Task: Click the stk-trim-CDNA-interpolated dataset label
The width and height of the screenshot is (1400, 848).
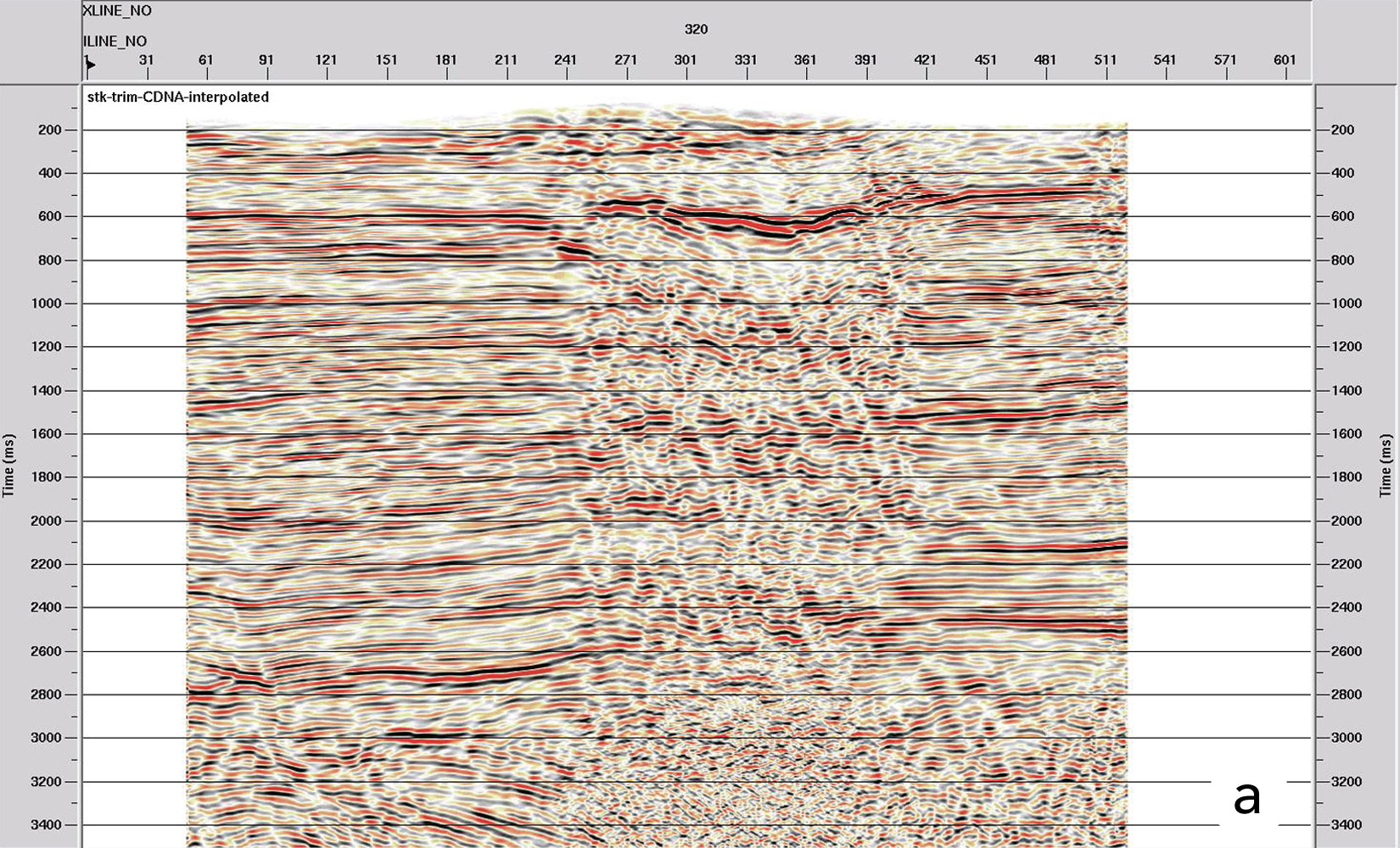Action: pos(178,97)
